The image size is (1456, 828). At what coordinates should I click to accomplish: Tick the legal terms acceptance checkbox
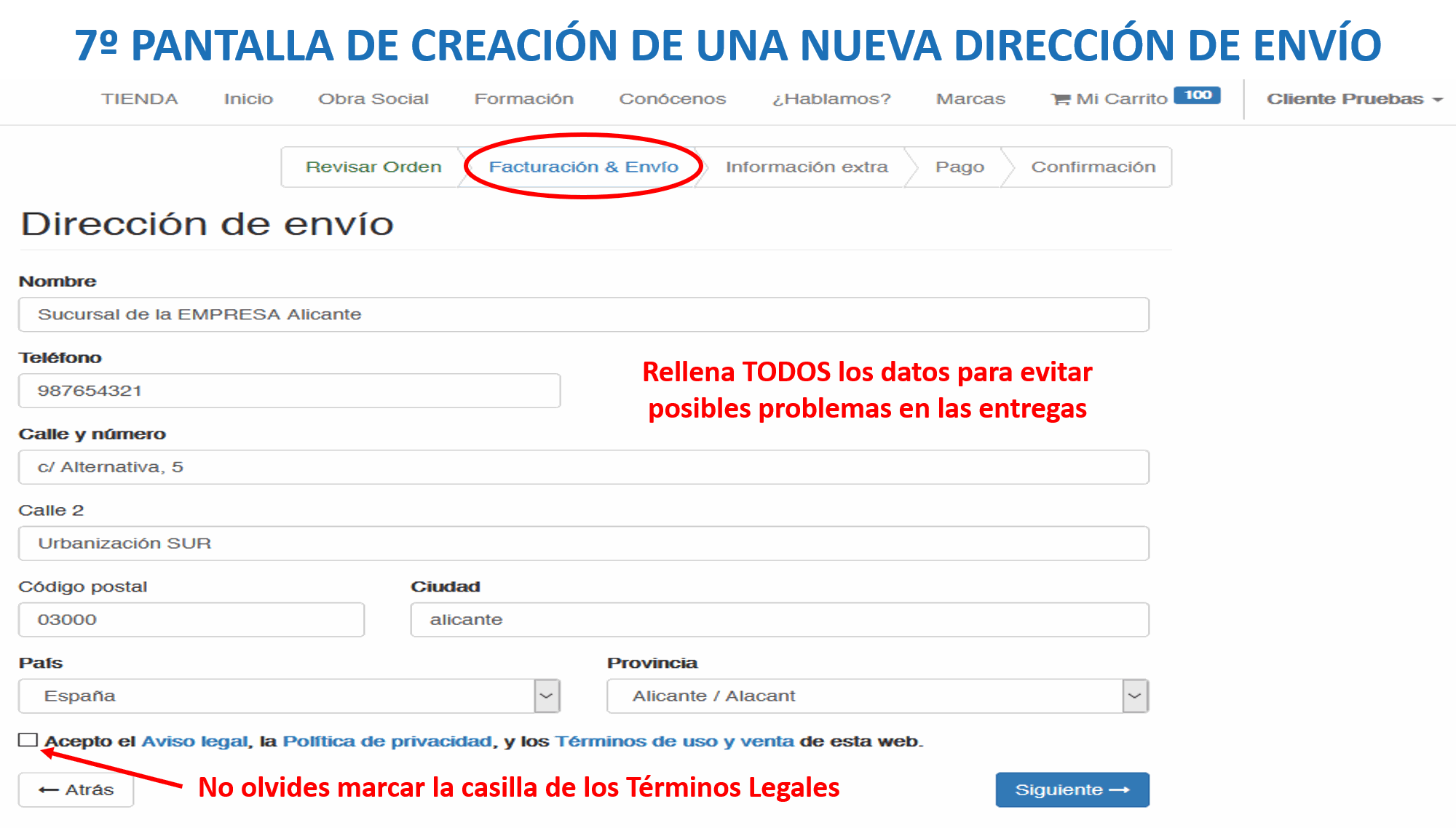tap(28, 740)
